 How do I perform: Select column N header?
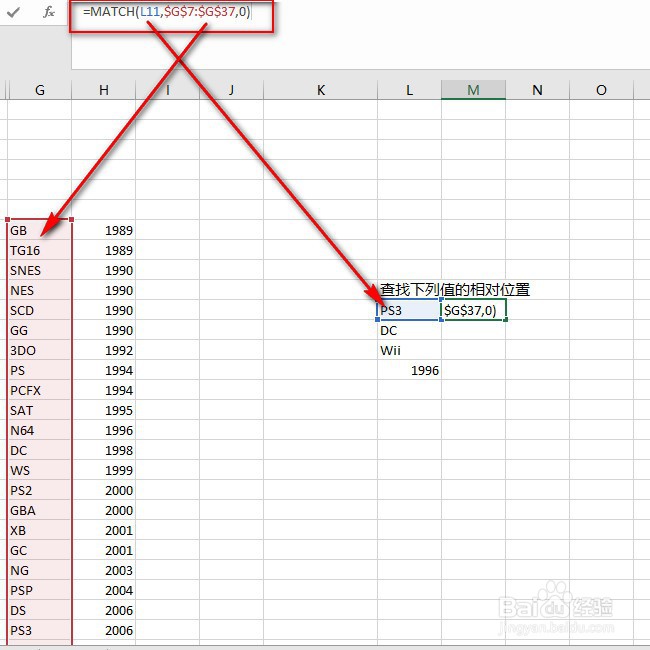tap(537, 90)
